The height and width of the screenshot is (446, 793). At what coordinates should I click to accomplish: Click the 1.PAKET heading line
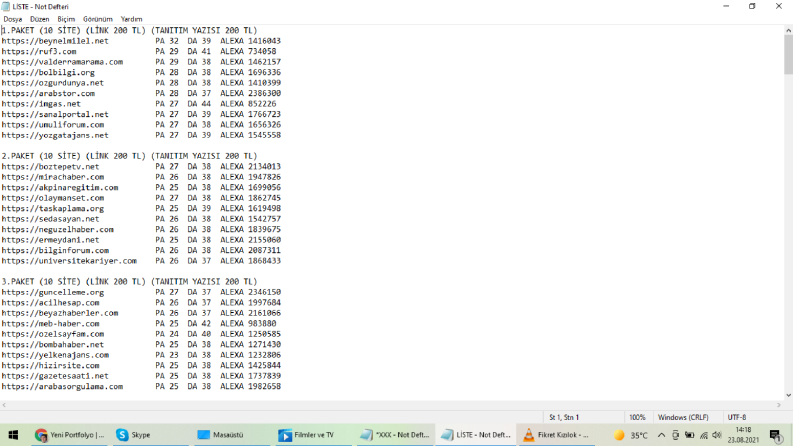[x=129, y=30]
